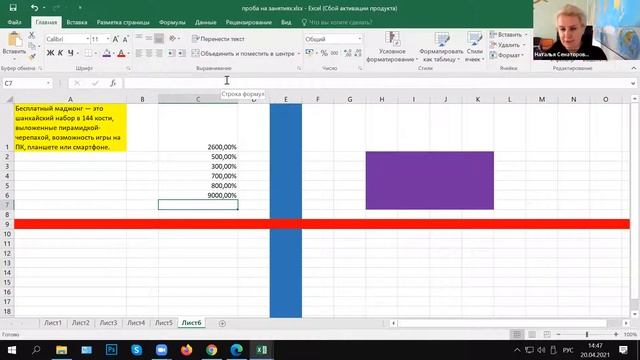Toggle center horizontal alignment

click(x=149, y=53)
